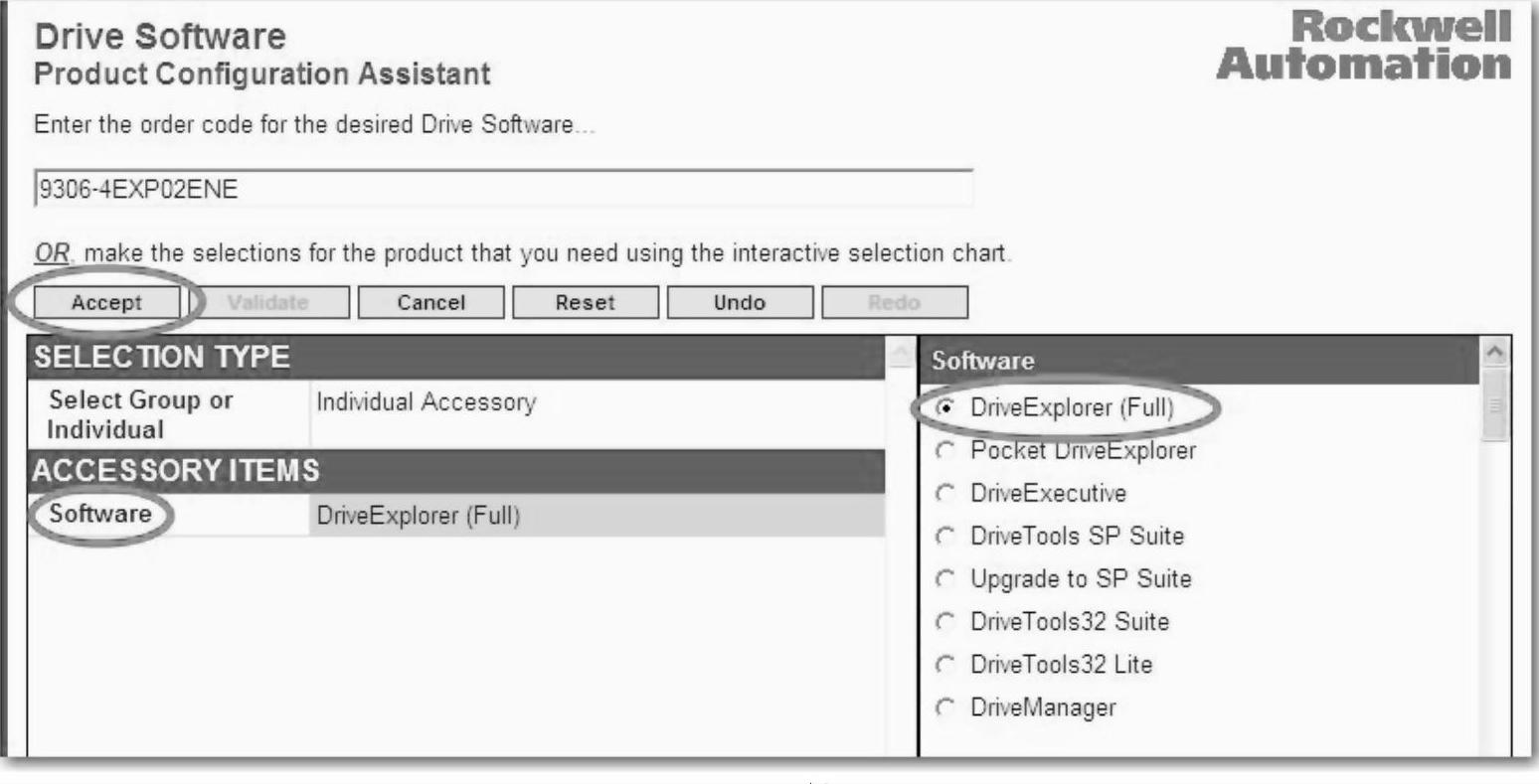Select the Software accessory item row
This screenshot has height=784, width=1539.
100,515
